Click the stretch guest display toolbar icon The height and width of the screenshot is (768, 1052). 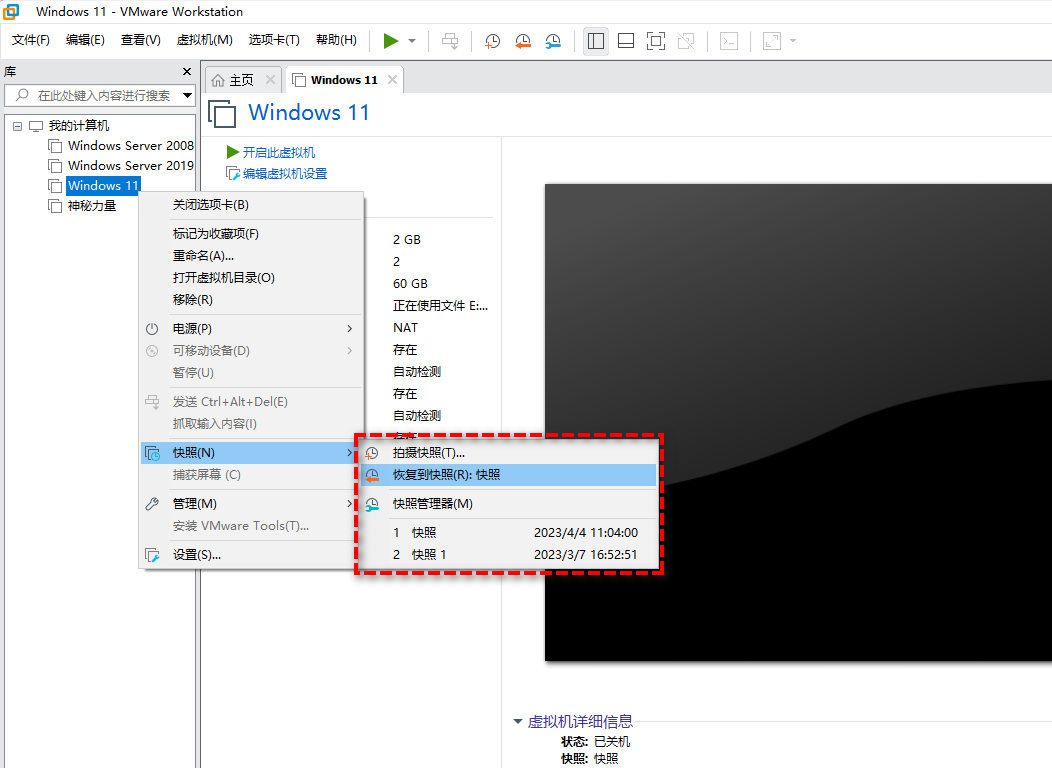coord(772,41)
